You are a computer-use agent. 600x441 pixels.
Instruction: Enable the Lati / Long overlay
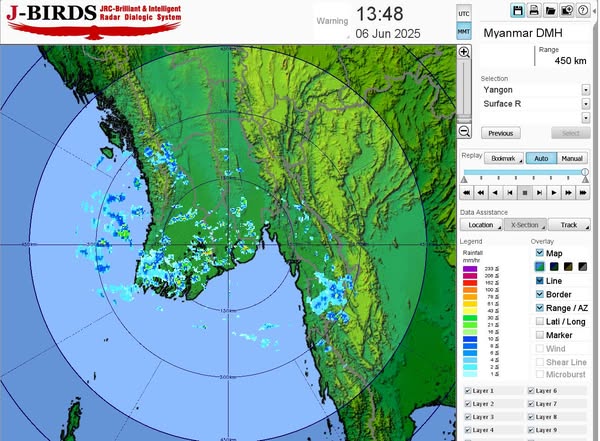point(540,322)
